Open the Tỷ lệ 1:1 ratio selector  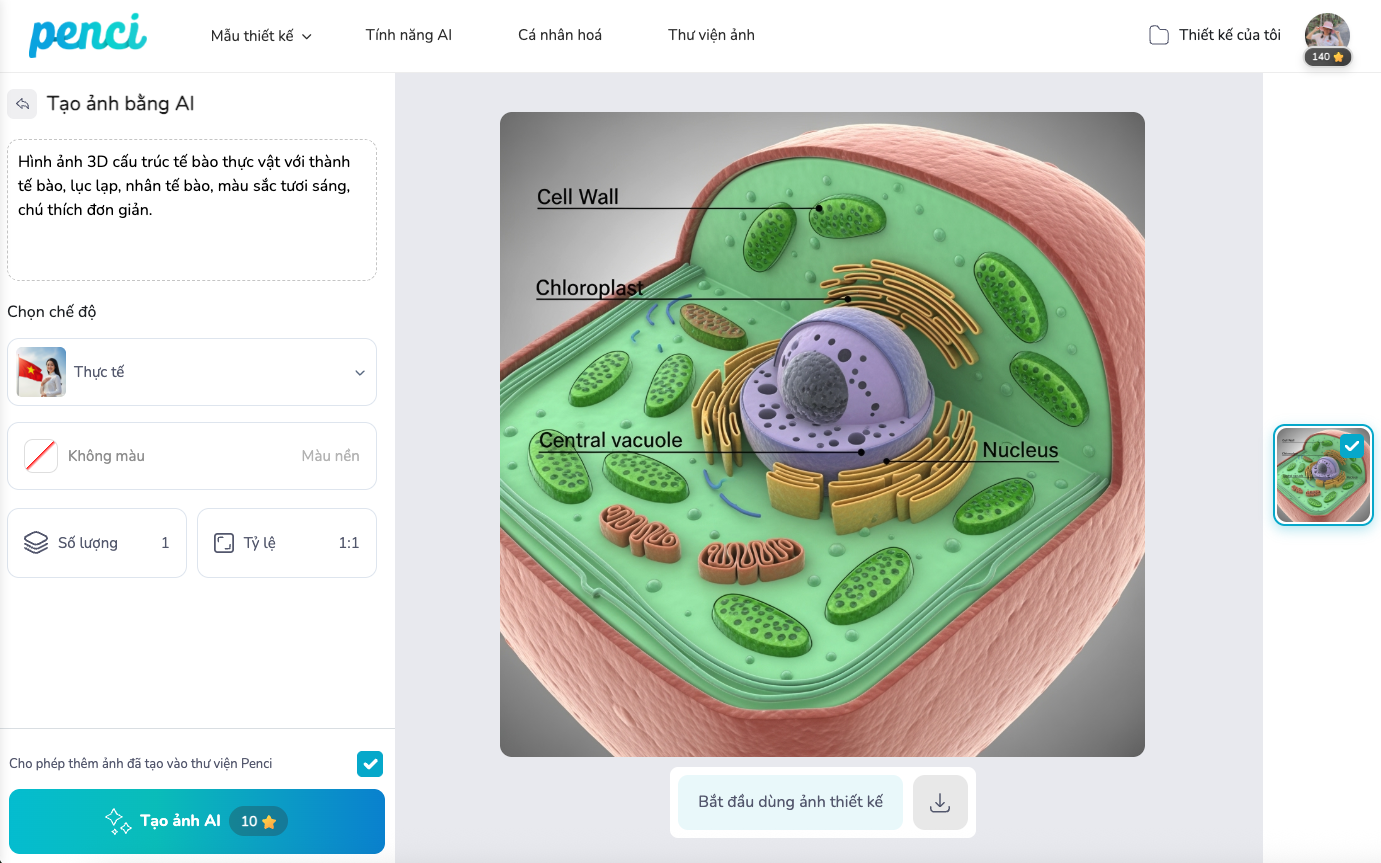(287, 543)
